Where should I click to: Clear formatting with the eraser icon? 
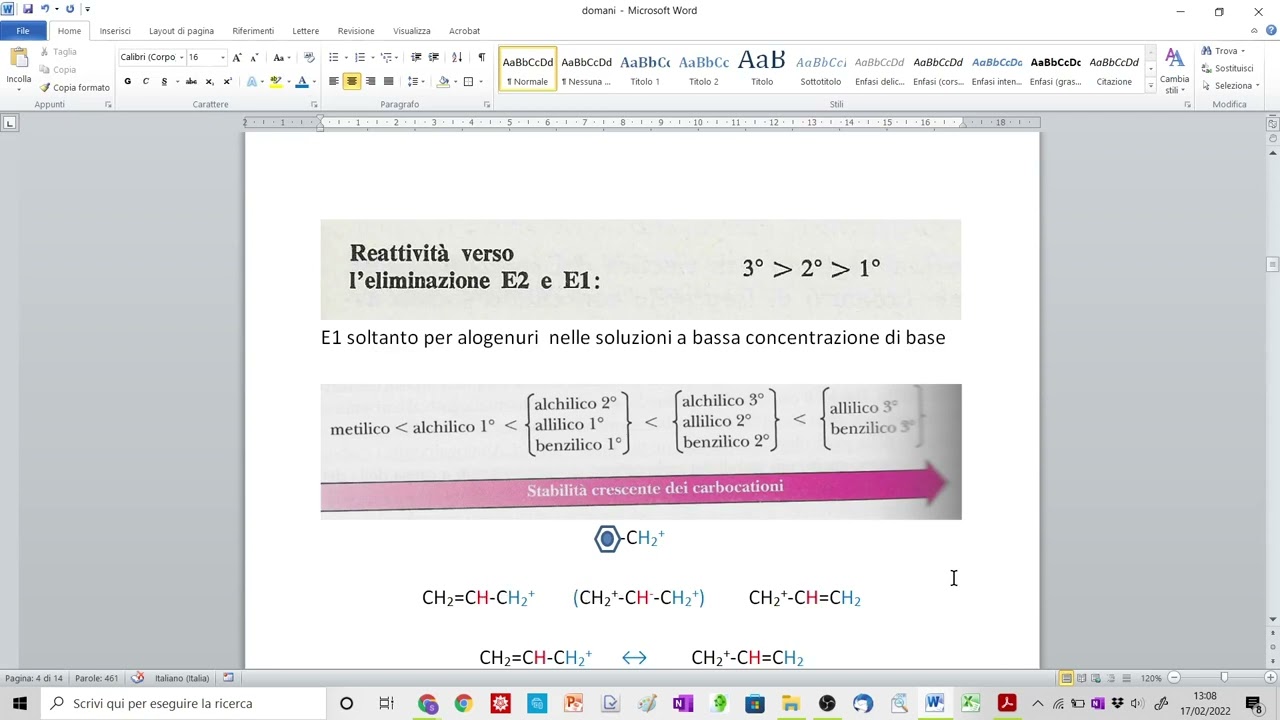tap(309, 57)
